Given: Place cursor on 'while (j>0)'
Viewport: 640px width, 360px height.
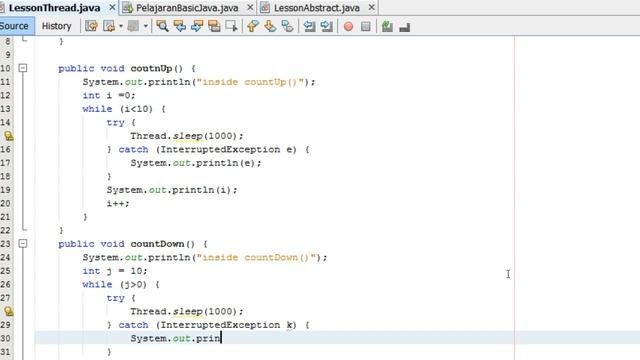Looking at the screenshot, I should pyautogui.click(x=114, y=284).
